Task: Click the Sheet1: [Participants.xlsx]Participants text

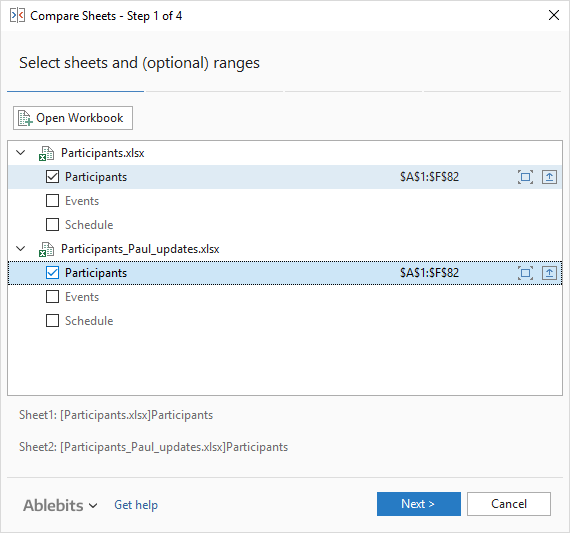Action: pyautogui.click(x=116, y=415)
